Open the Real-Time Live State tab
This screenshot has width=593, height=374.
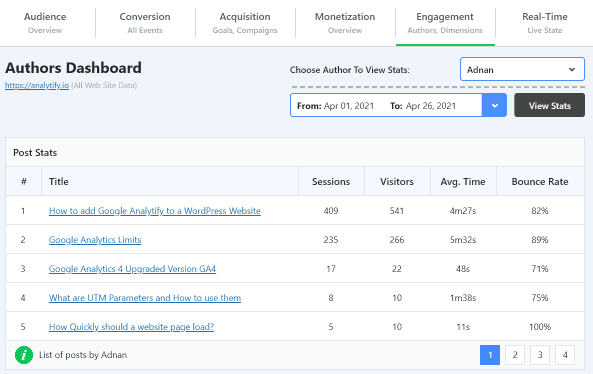pos(545,23)
